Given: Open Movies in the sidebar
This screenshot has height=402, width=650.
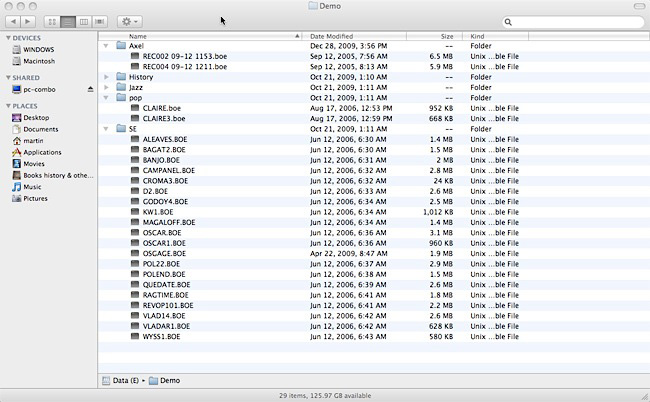Looking at the screenshot, I should [x=34, y=163].
